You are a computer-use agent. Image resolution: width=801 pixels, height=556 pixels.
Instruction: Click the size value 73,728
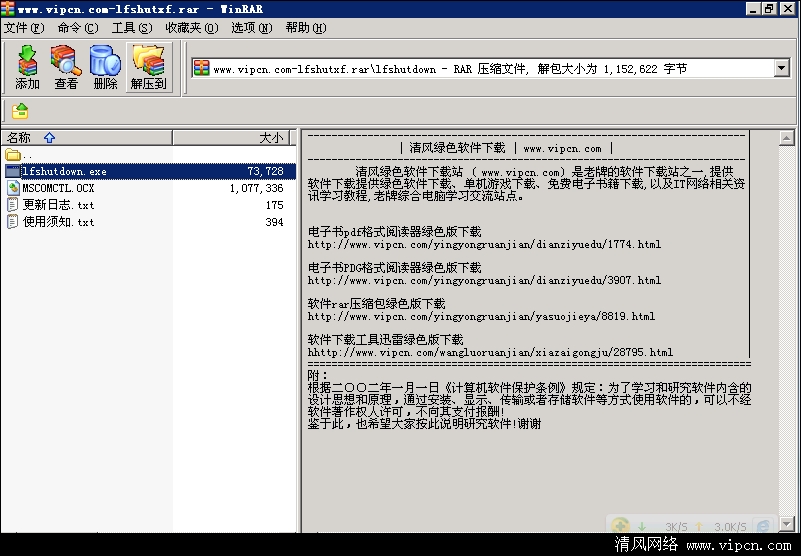coord(266,171)
